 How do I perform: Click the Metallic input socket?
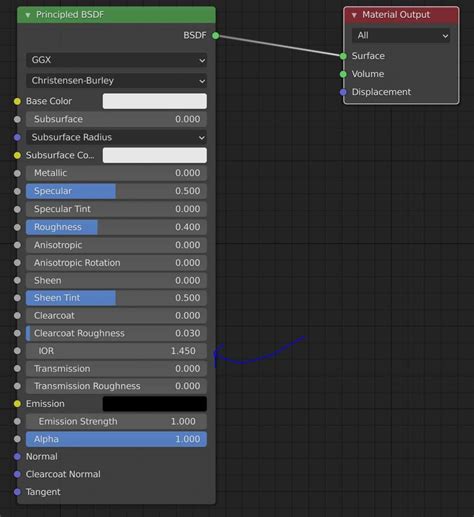coord(17,173)
